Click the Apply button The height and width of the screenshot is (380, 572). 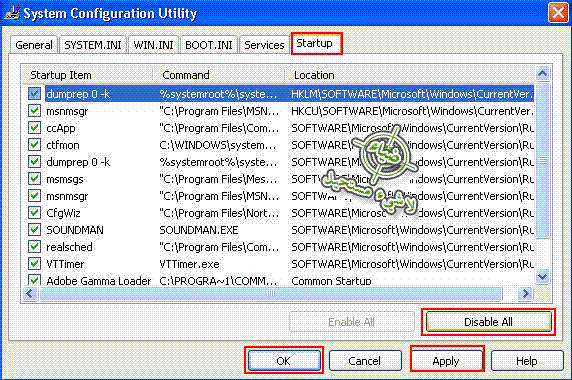446,361
